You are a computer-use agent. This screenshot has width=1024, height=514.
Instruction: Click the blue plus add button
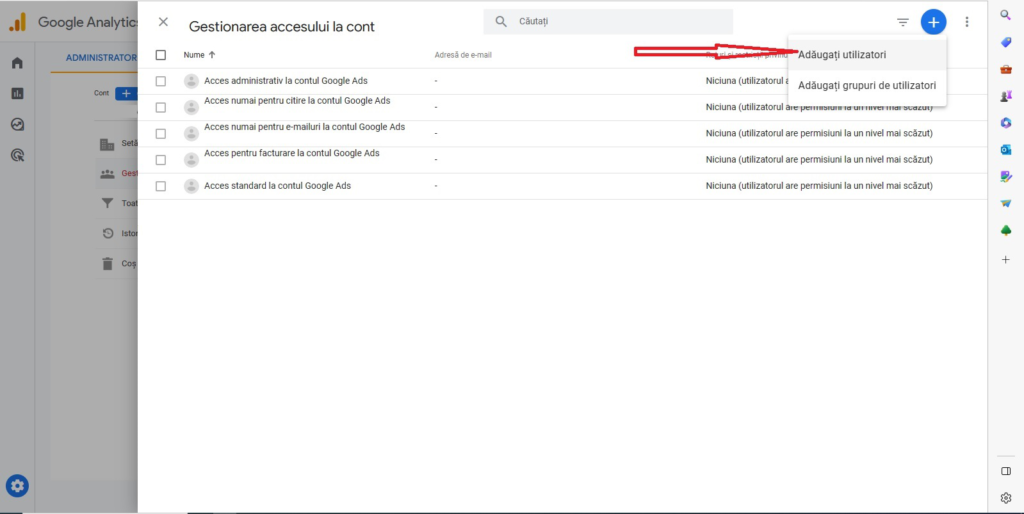[x=933, y=22]
